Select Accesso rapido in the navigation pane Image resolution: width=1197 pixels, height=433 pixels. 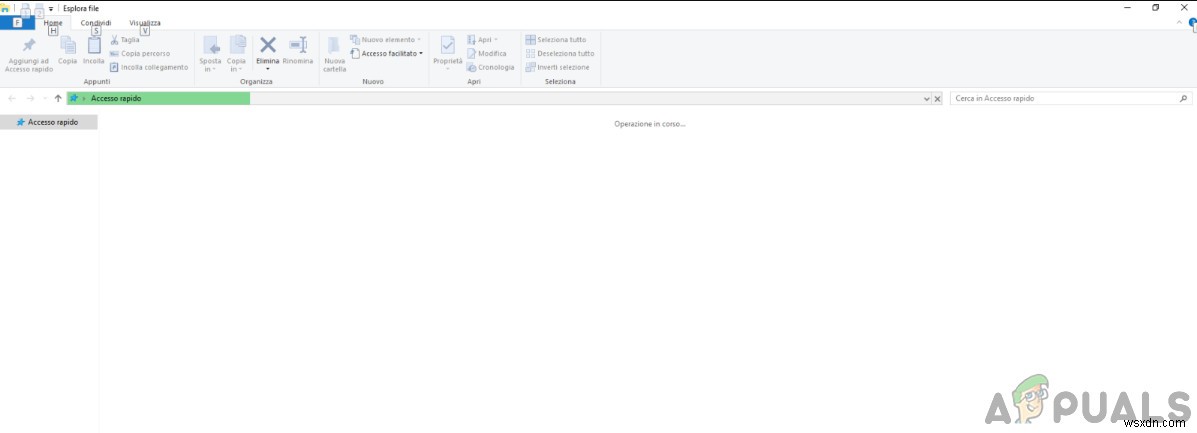point(49,122)
